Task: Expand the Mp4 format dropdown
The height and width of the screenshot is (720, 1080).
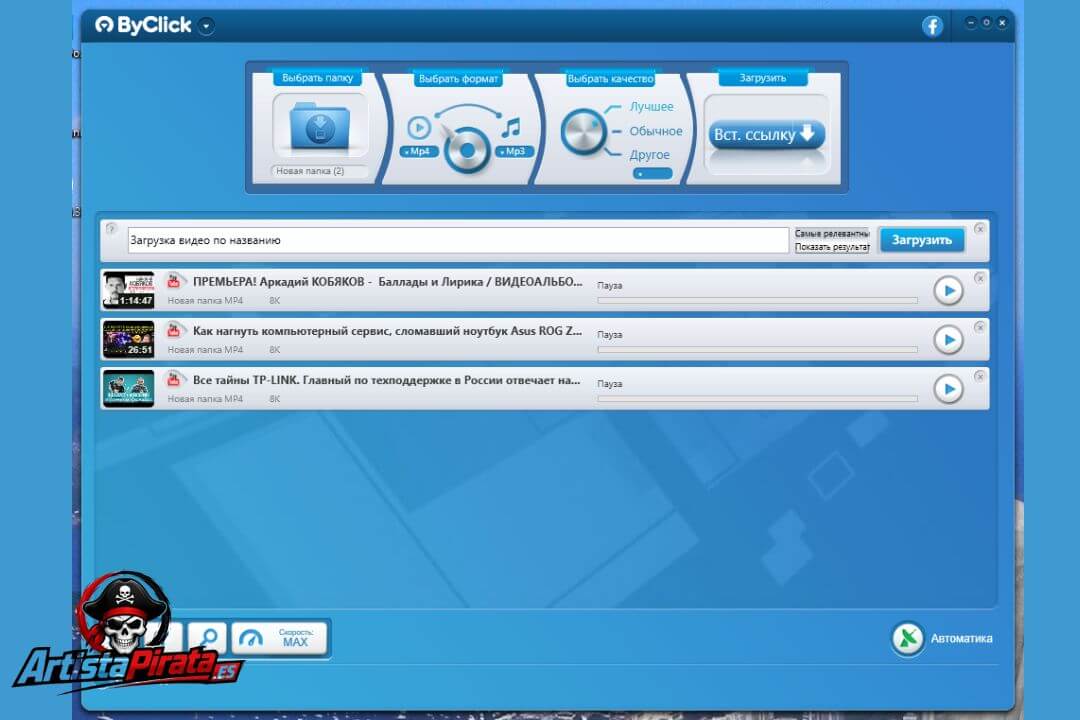Action: [x=419, y=152]
